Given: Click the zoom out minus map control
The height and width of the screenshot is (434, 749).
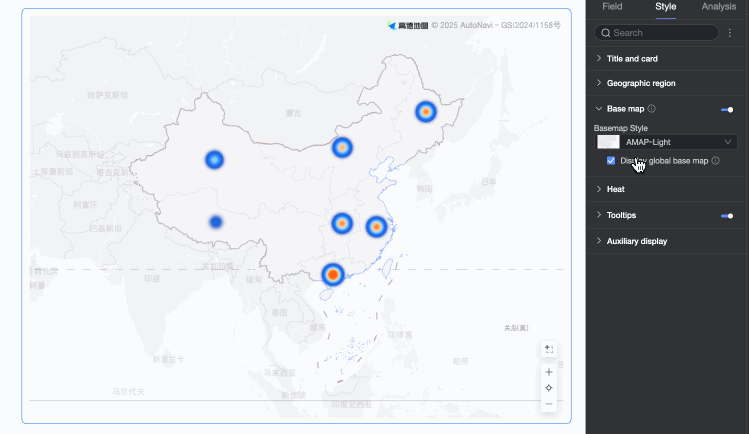Looking at the screenshot, I should coord(549,404).
